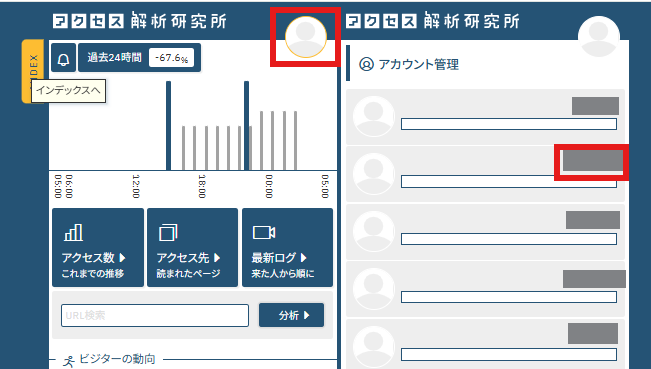Click the gray button in fifth account row
This screenshot has width=651, height=369.
(593, 334)
